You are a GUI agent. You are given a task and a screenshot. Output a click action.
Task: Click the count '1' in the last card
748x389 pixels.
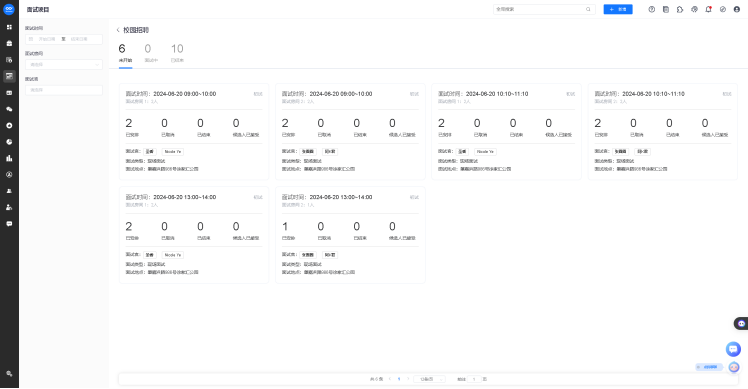tap(285, 226)
